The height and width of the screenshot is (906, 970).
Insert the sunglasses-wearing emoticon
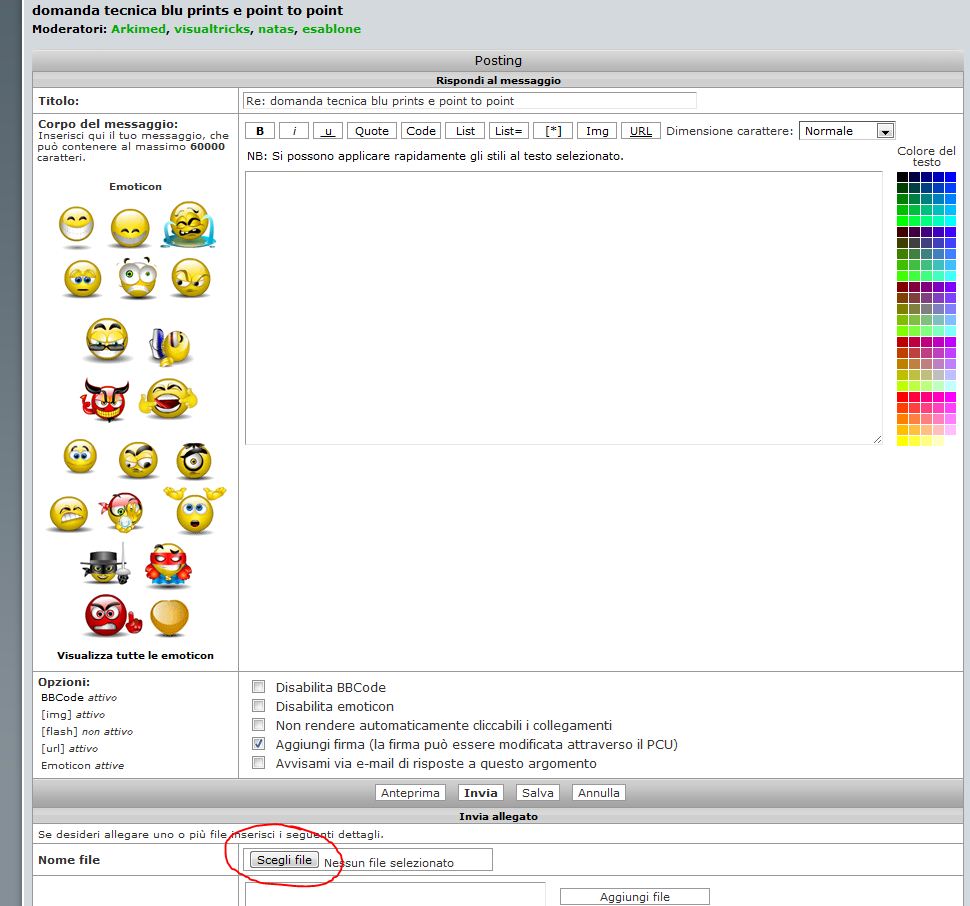click(107, 340)
